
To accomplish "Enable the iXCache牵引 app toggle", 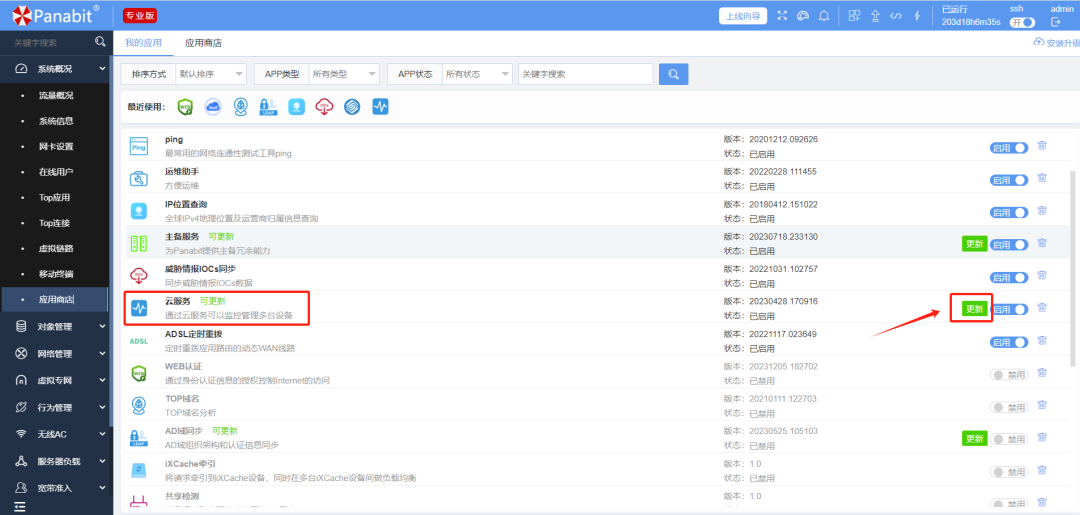I will [x=1009, y=472].
